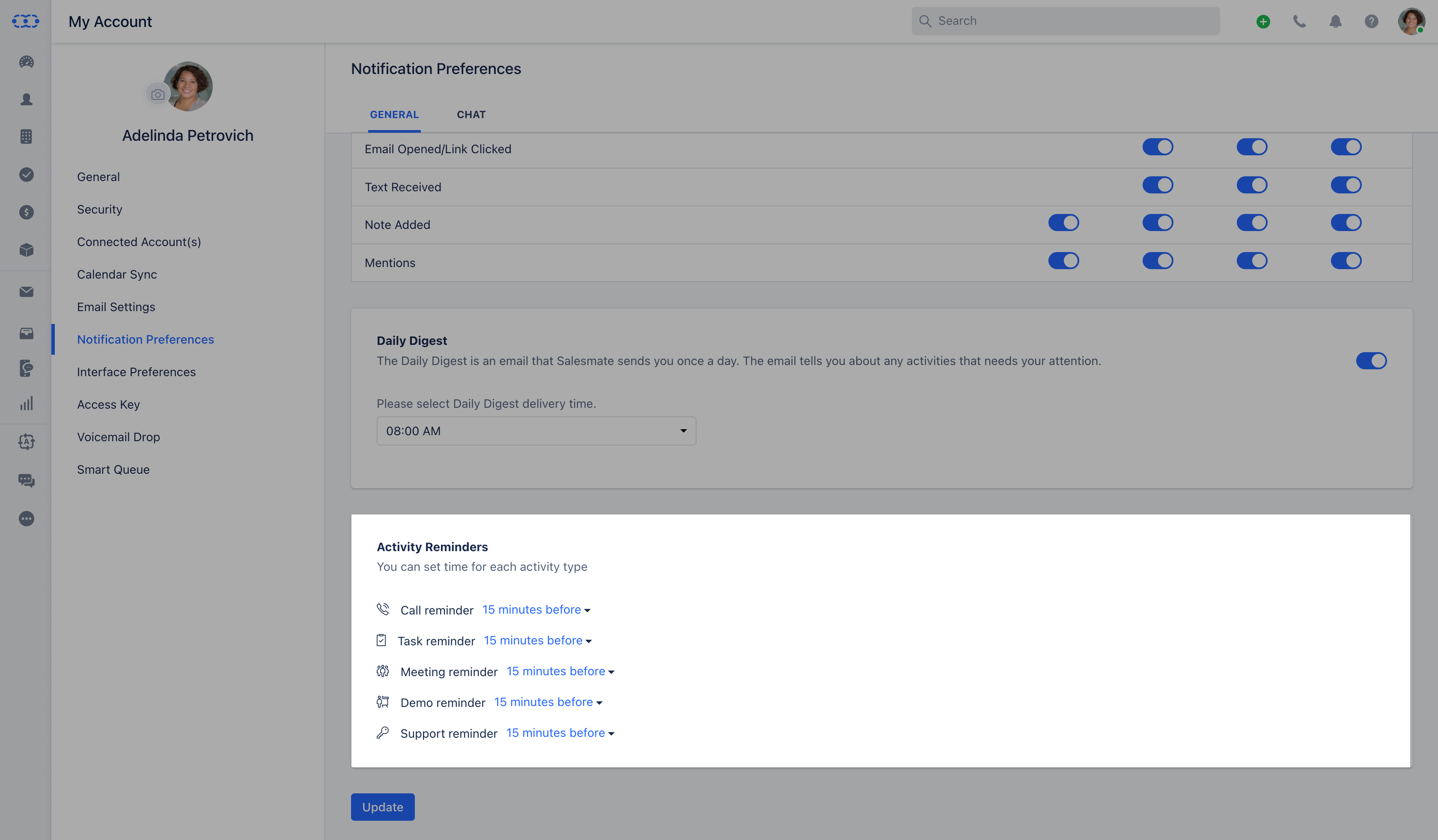
Task: Toggle the leftmost switch in Note Added row
Action: click(1063, 223)
